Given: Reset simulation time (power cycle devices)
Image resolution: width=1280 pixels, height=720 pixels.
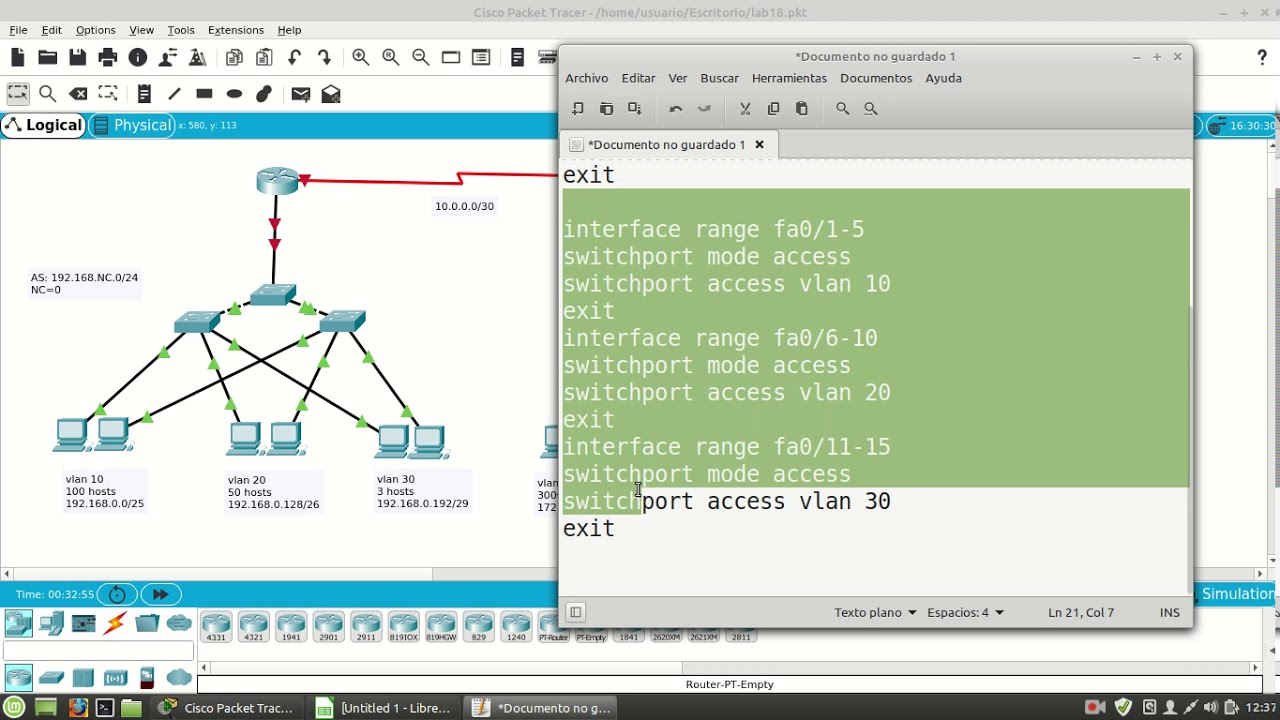Looking at the screenshot, I should click(117, 594).
